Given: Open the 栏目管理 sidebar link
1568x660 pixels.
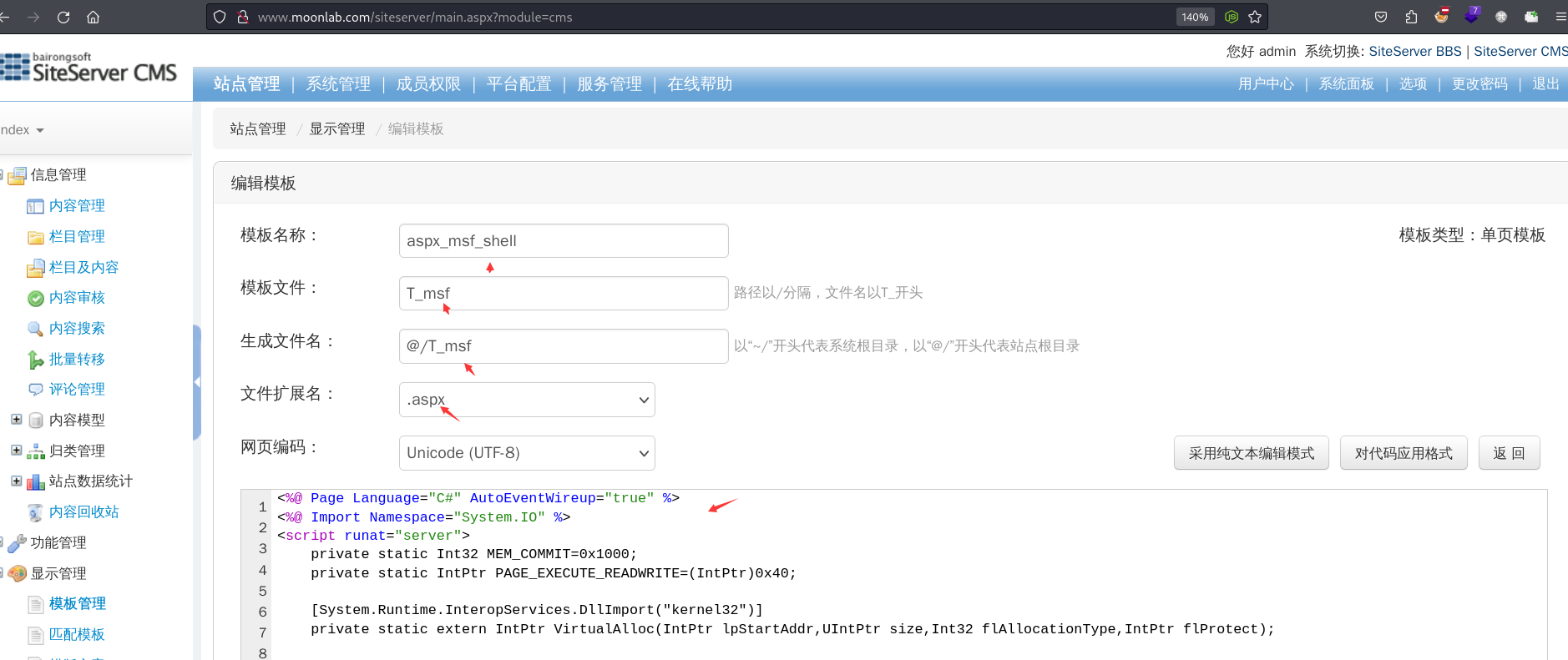Looking at the screenshot, I should [x=77, y=237].
